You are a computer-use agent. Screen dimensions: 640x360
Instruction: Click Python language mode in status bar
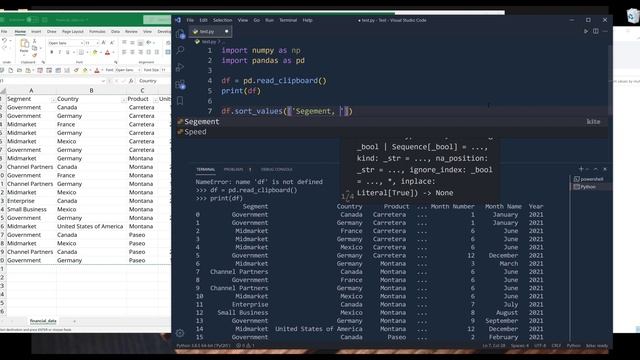(x=573, y=345)
